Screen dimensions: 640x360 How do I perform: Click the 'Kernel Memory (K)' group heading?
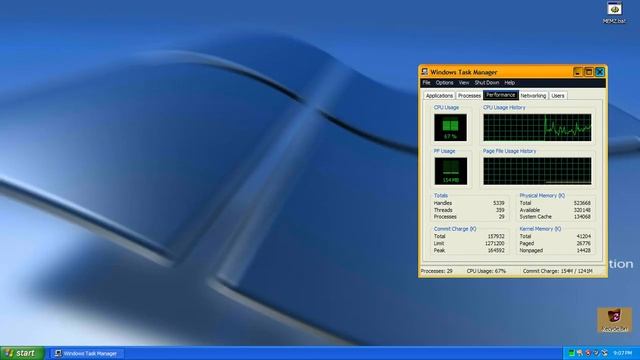click(540, 229)
